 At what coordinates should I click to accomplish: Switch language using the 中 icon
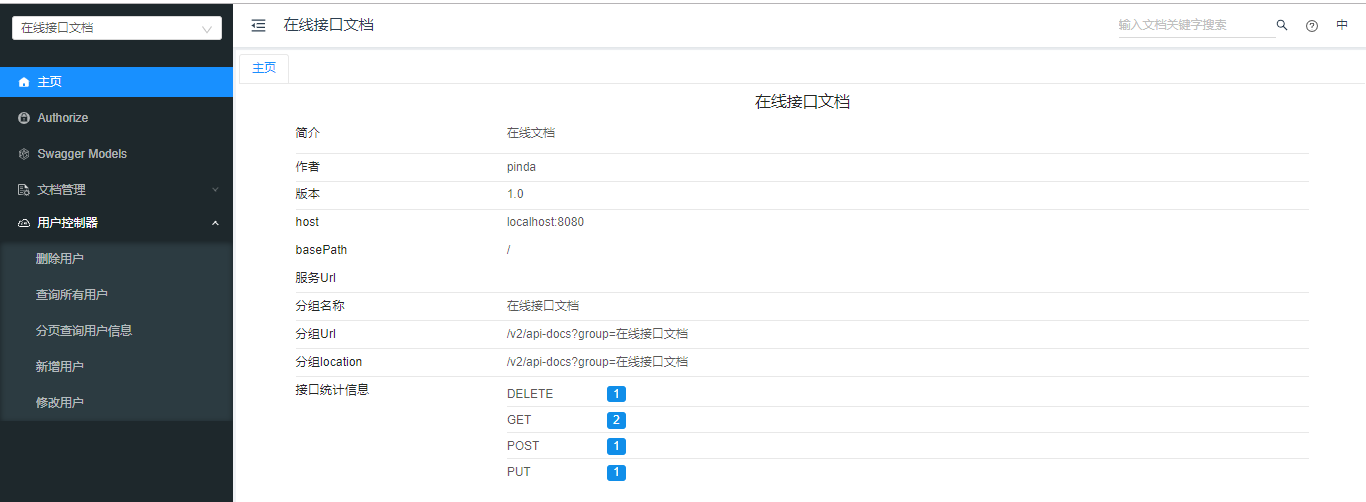pos(1342,25)
